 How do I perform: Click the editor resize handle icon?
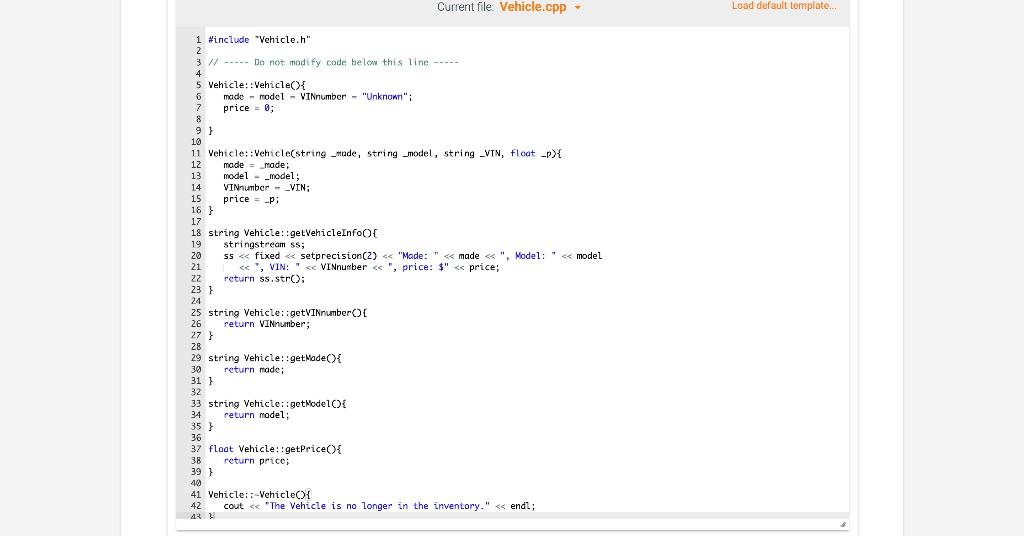[842, 524]
